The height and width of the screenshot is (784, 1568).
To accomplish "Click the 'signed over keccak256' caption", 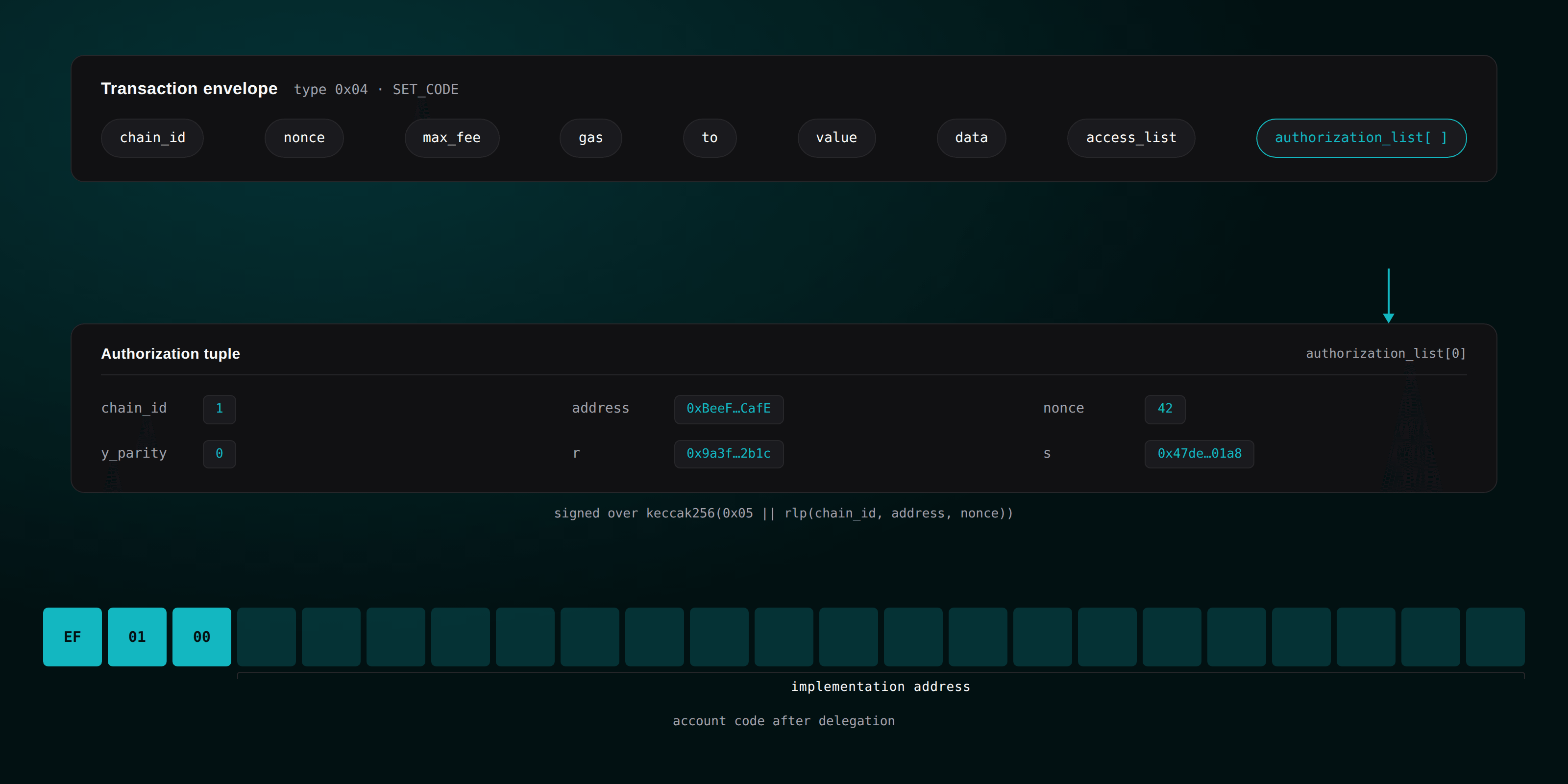I will (784, 514).
